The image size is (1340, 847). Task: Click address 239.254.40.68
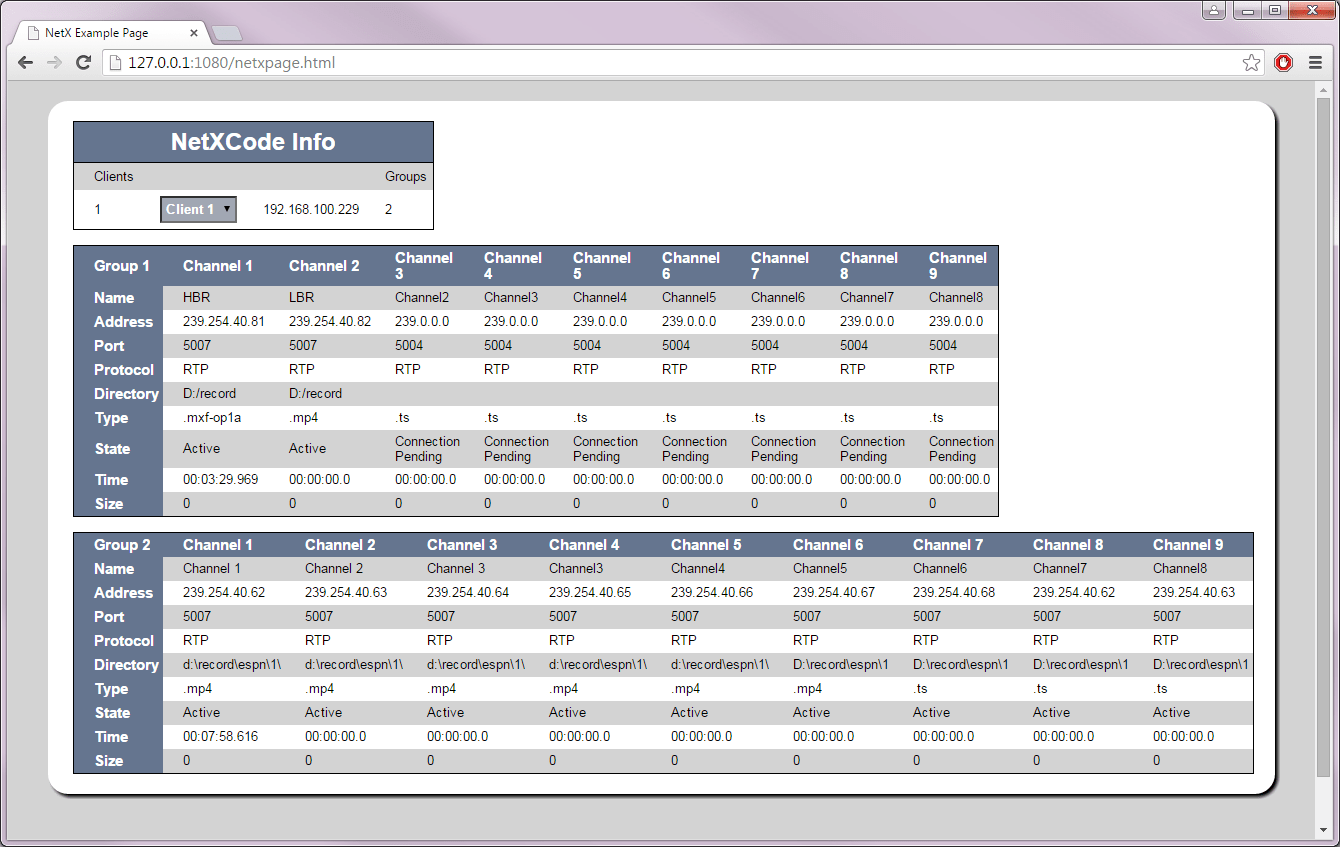pyautogui.click(x=954, y=593)
